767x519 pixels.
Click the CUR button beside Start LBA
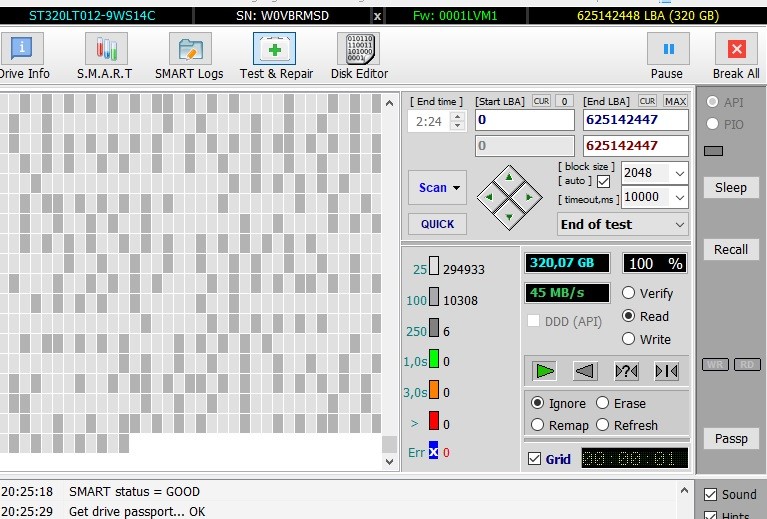point(541,101)
